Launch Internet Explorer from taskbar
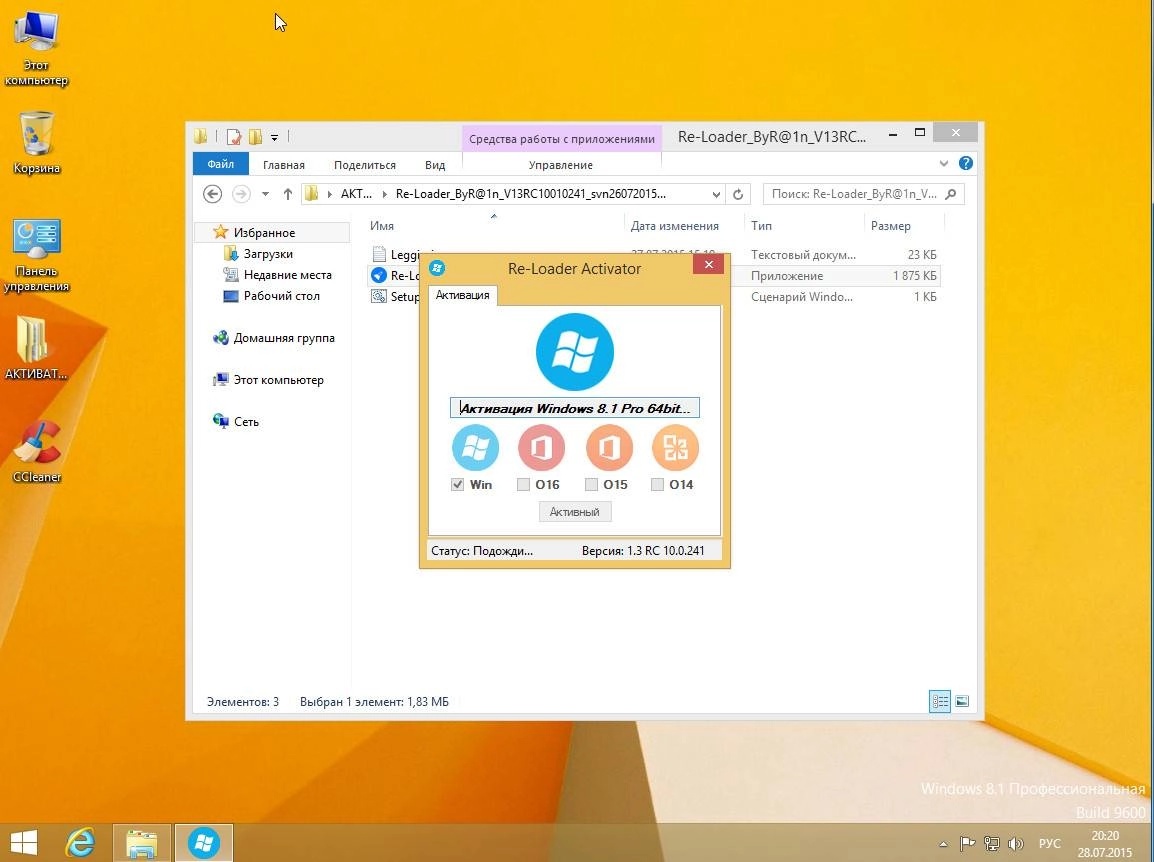The image size is (1154, 862). 80,843
